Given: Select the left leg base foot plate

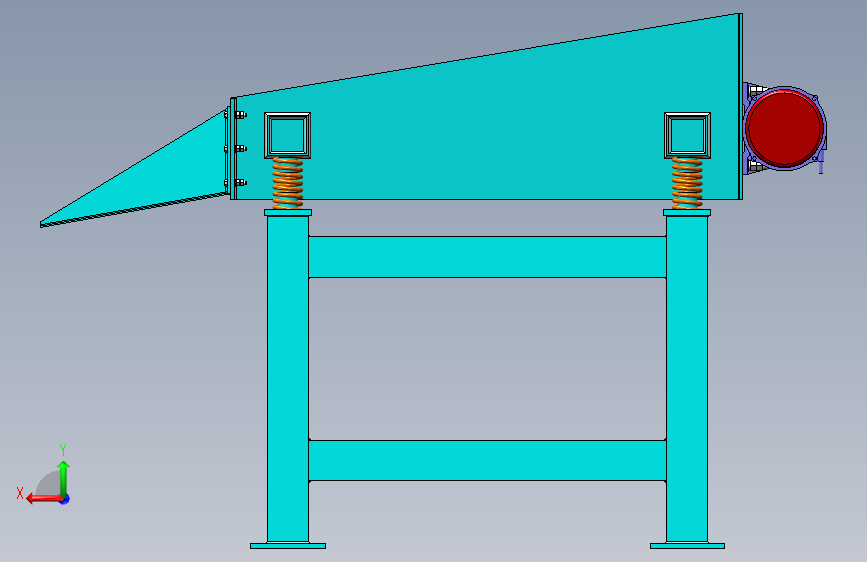Looking at the screenshot, I should [288, 546].
